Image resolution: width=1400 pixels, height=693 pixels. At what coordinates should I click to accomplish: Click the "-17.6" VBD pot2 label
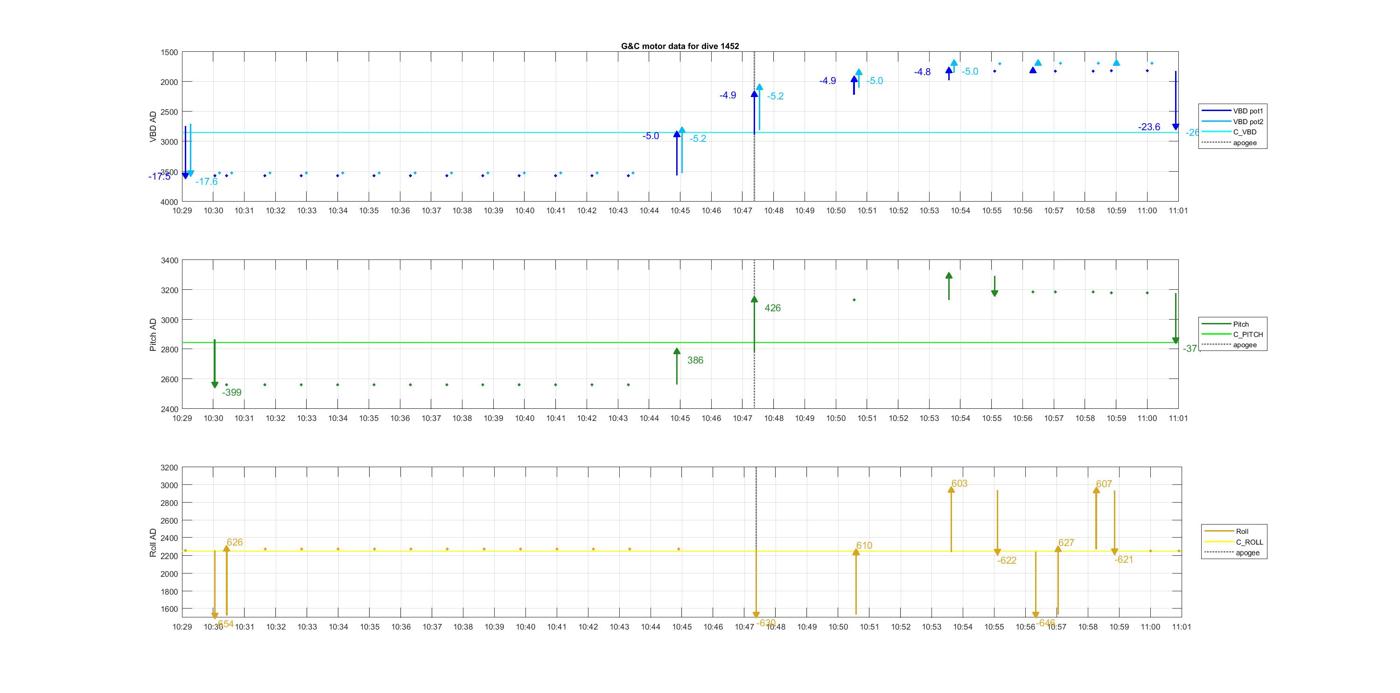click(x=206, y=181)
